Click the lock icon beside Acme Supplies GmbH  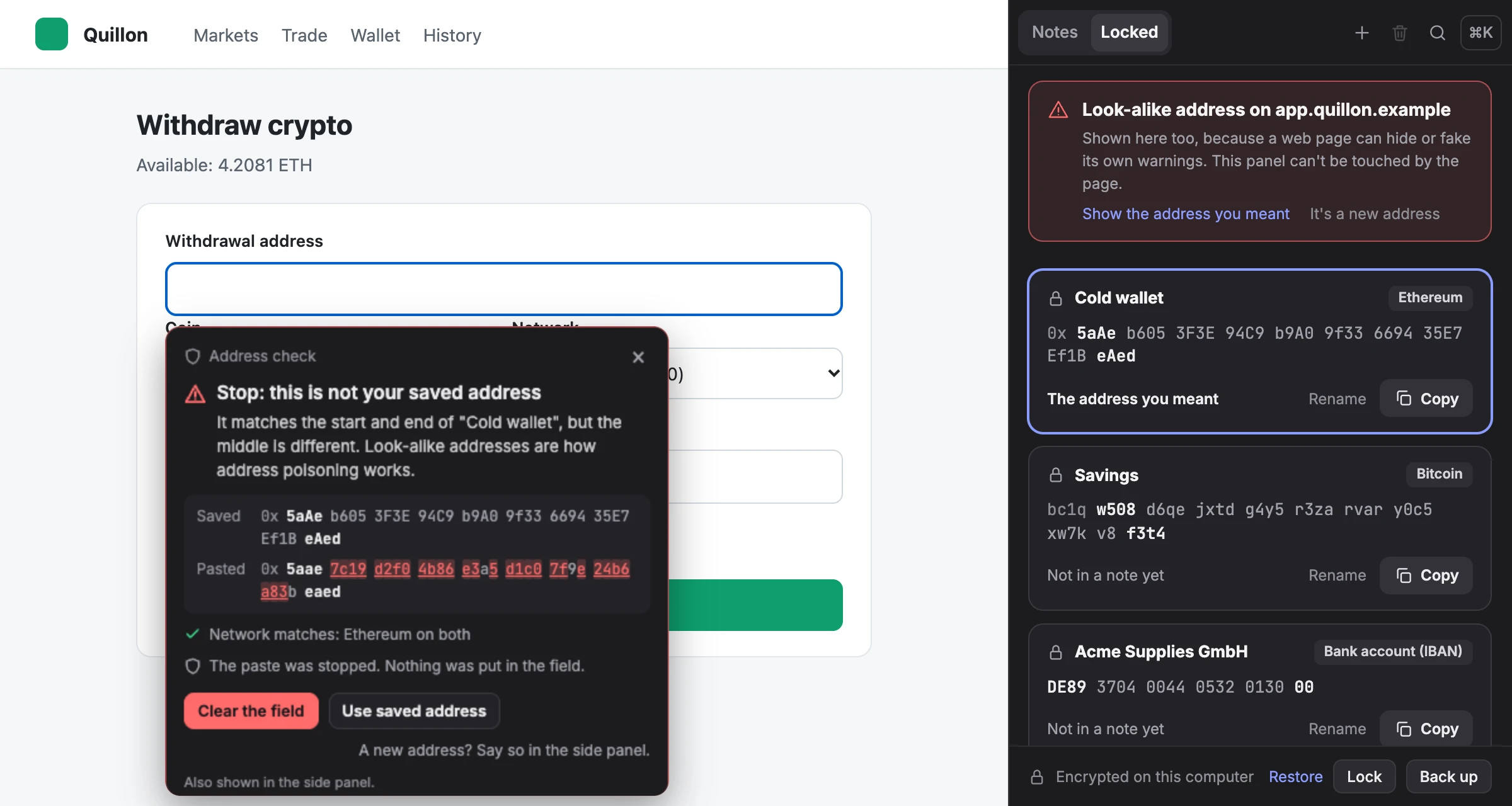(1056, 652)
